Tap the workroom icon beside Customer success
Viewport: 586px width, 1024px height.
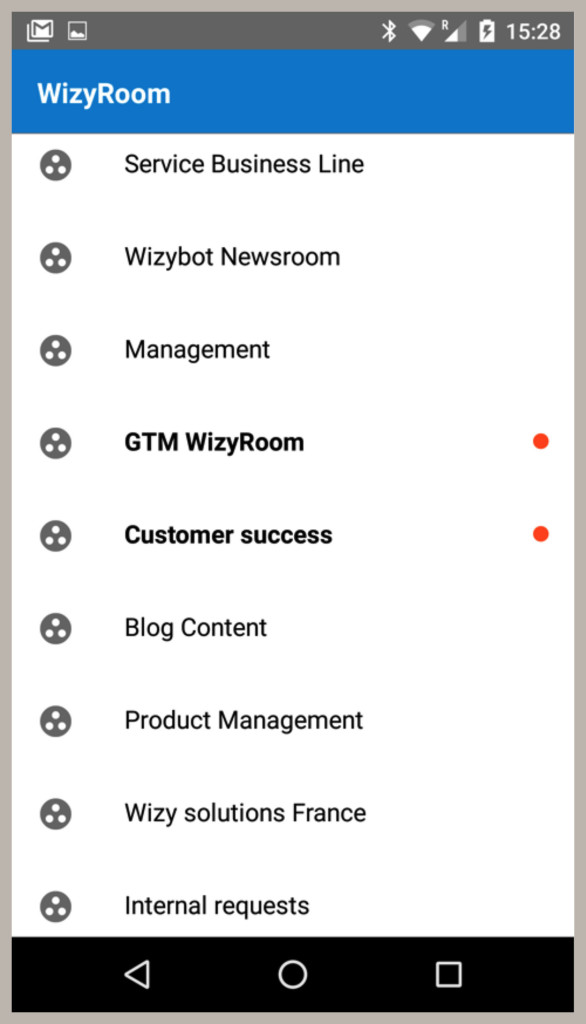[56, 536]
